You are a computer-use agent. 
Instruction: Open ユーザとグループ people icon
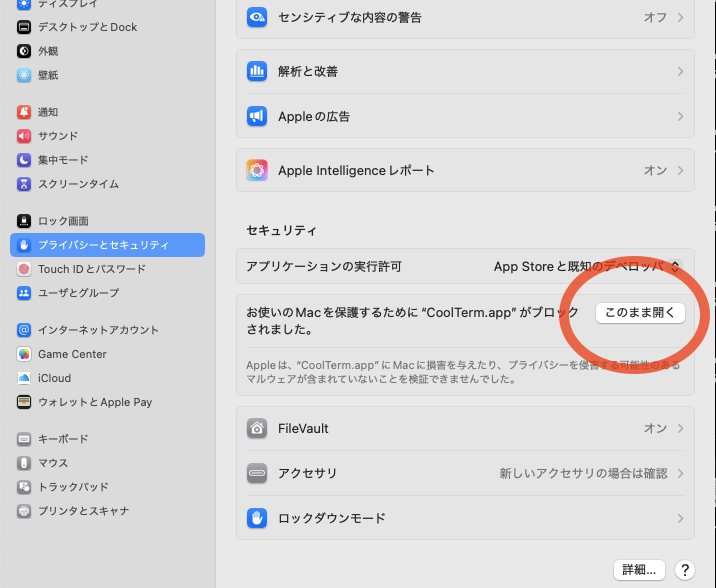(24, 293)
